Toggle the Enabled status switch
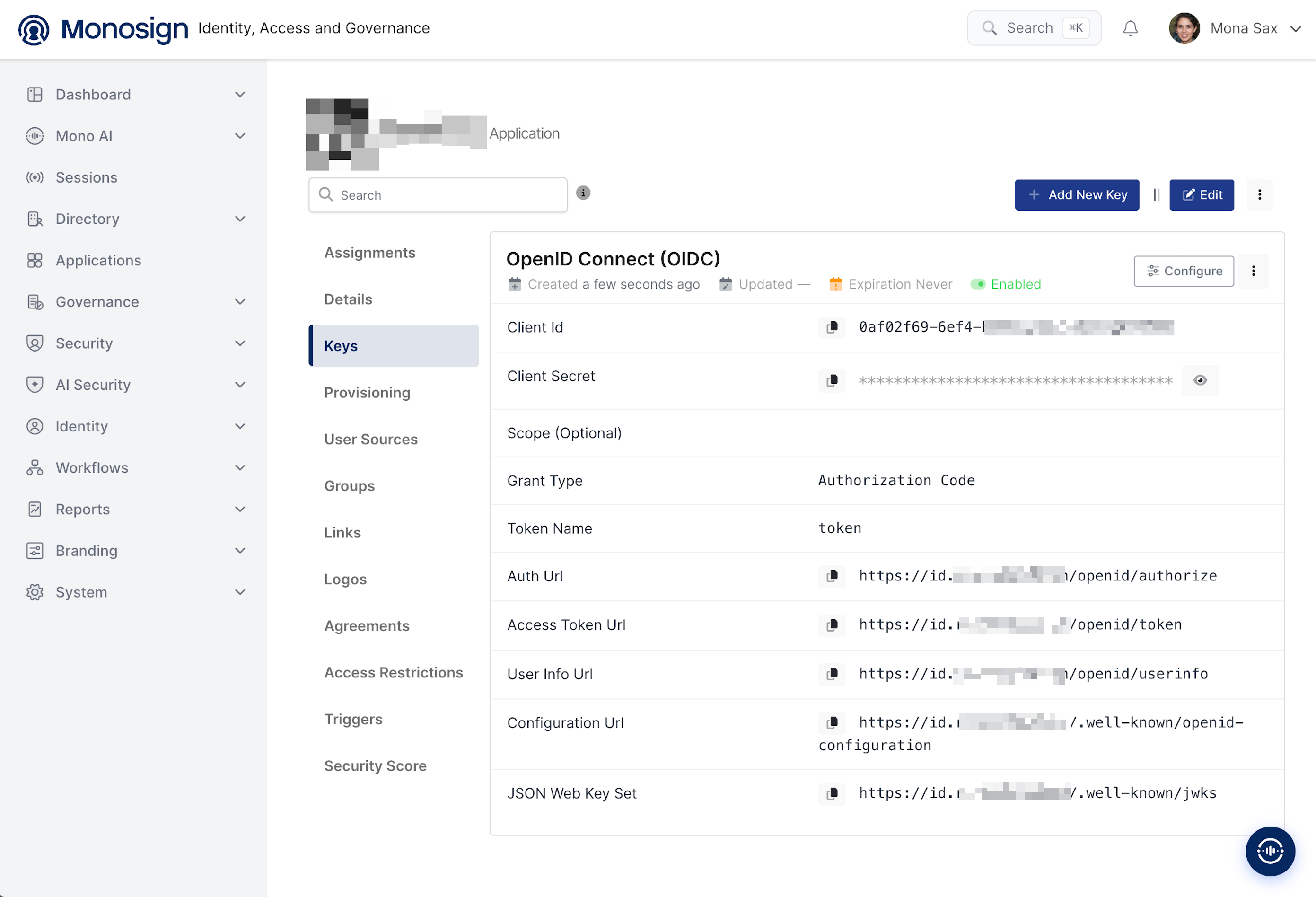Image resolution: width=1316 pixels, height=897 pixels. (x=978, y=284)
